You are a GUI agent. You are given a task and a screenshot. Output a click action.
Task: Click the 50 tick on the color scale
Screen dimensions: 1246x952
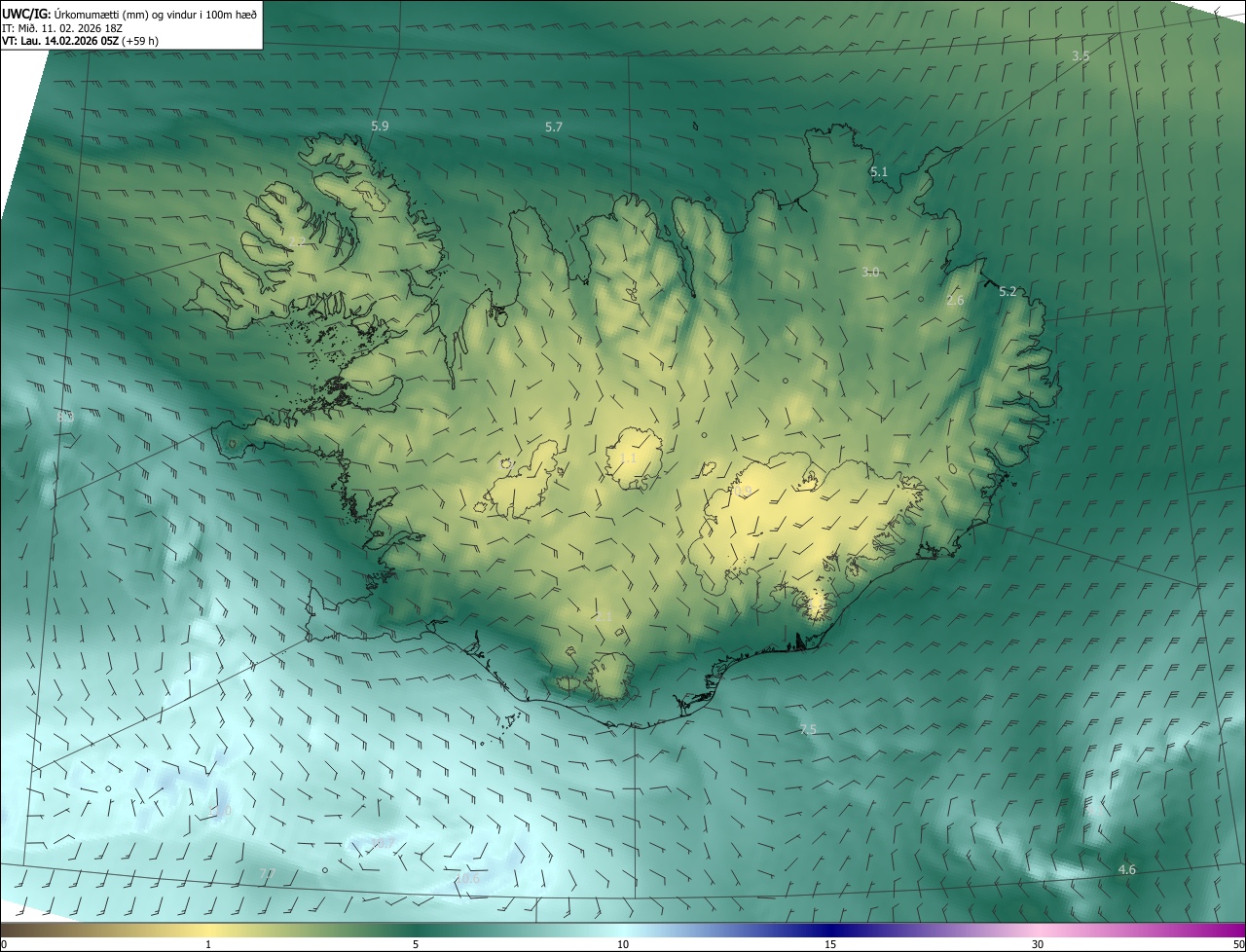[1238, 944]
